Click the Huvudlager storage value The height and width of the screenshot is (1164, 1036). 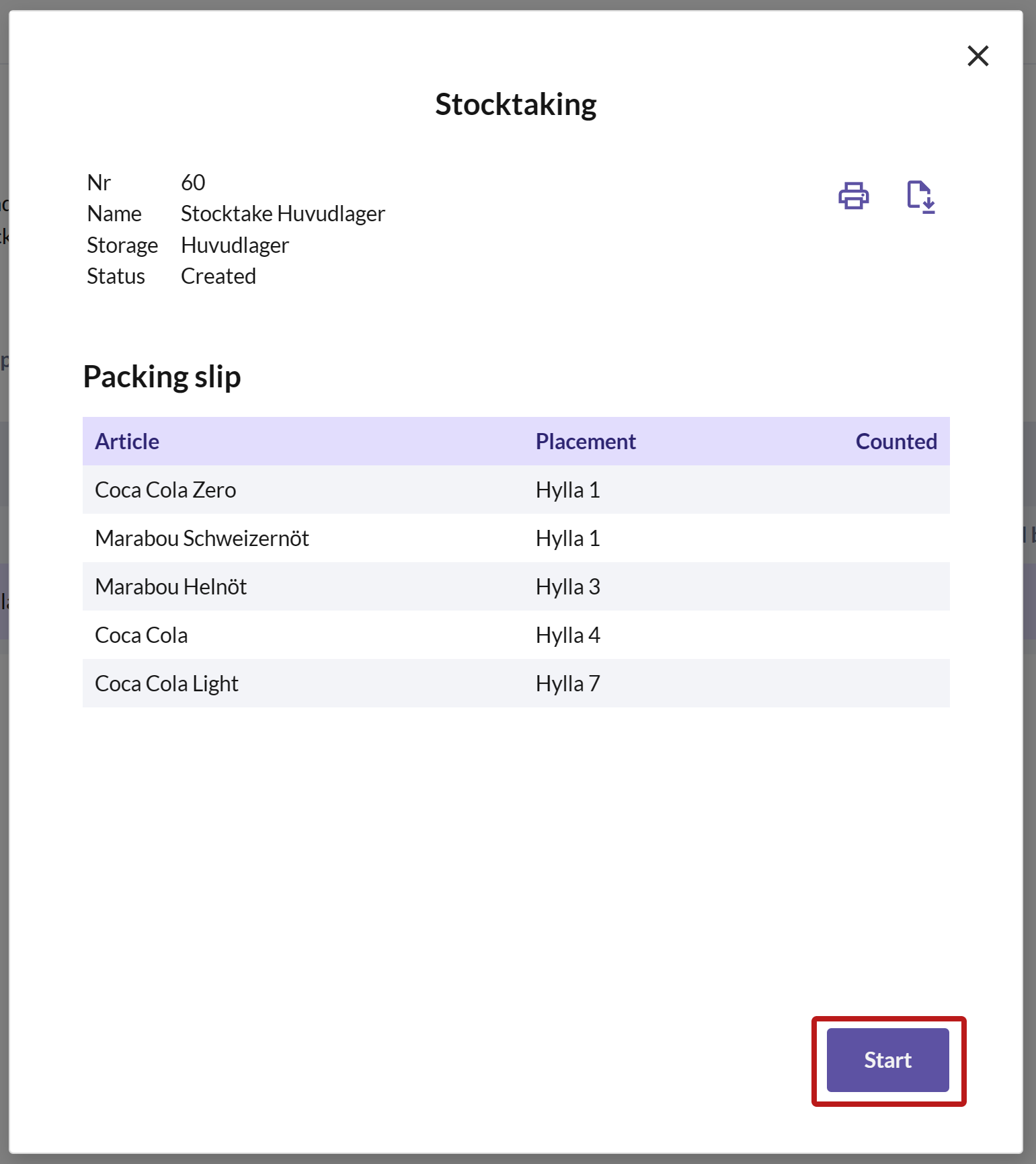(235, 245)
